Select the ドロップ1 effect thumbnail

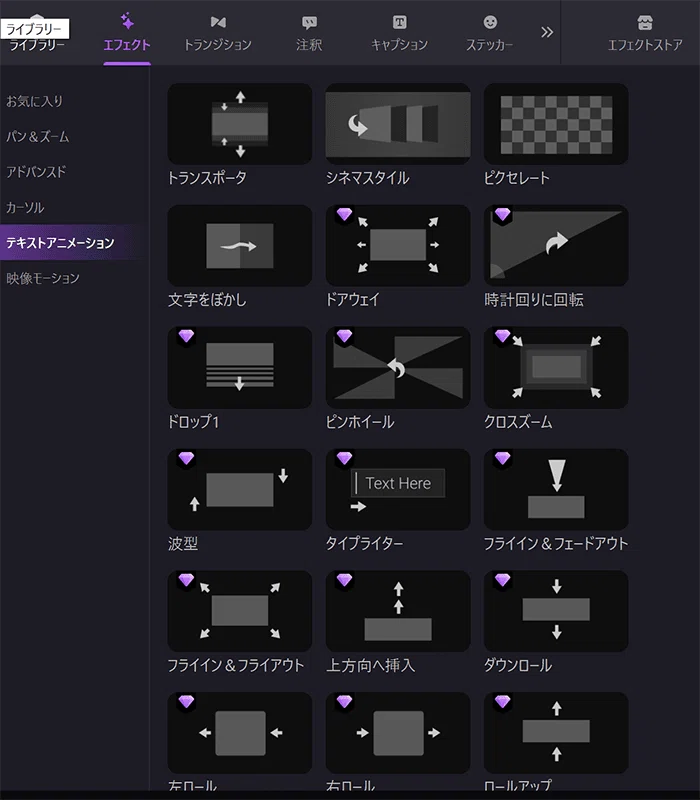pos(240,367)
